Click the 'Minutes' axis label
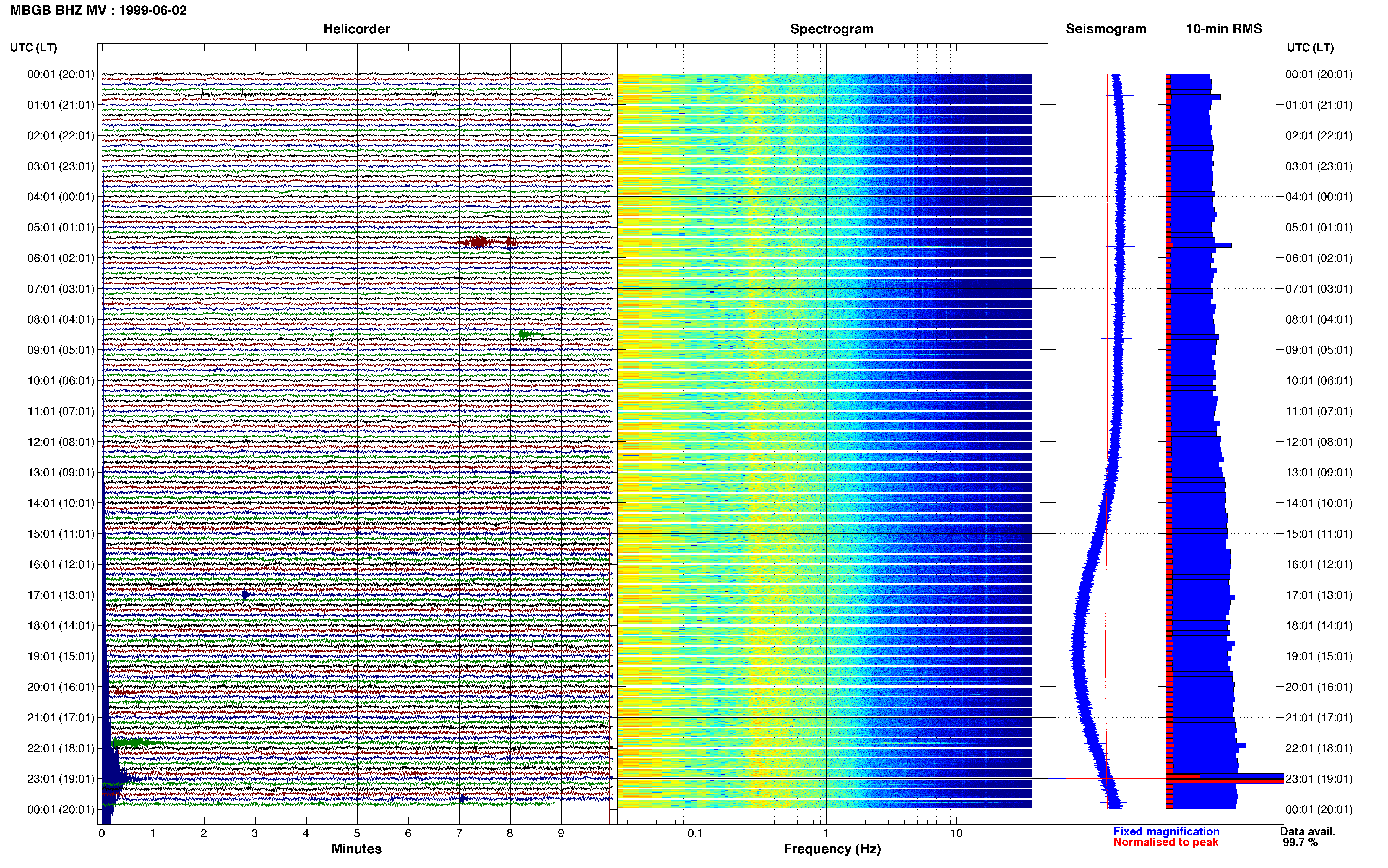Screen dimensions: 1388x868 tap(356, 848)
